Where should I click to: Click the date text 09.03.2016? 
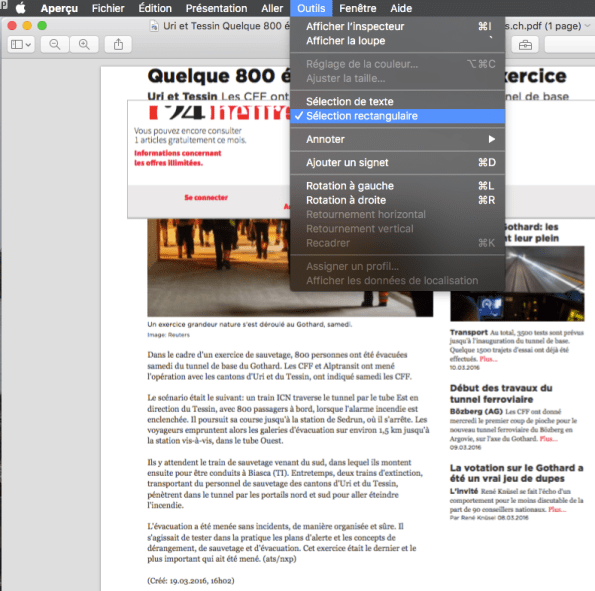click(465, 448)
